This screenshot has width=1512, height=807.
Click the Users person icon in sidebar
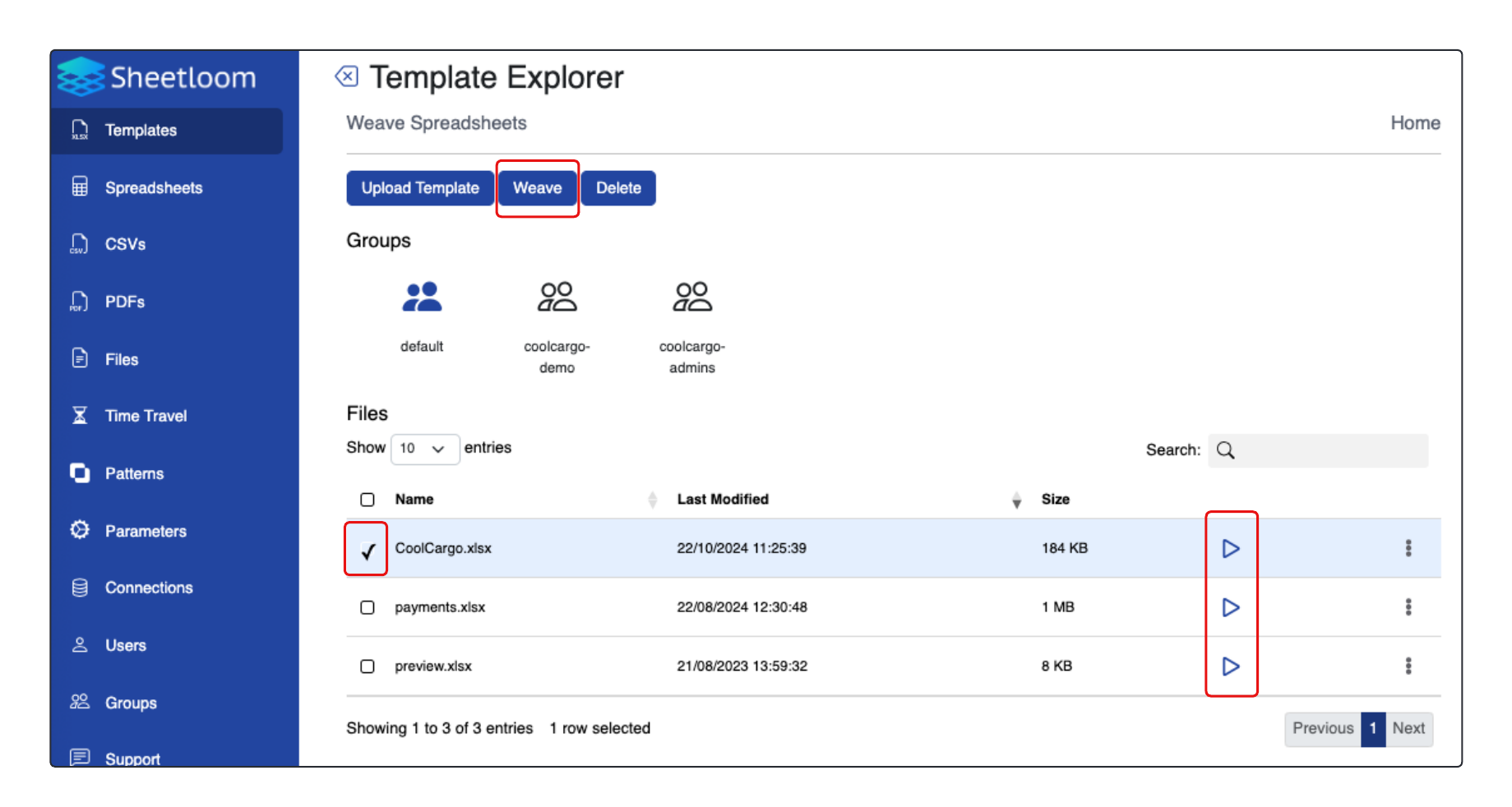coord(80,644)
